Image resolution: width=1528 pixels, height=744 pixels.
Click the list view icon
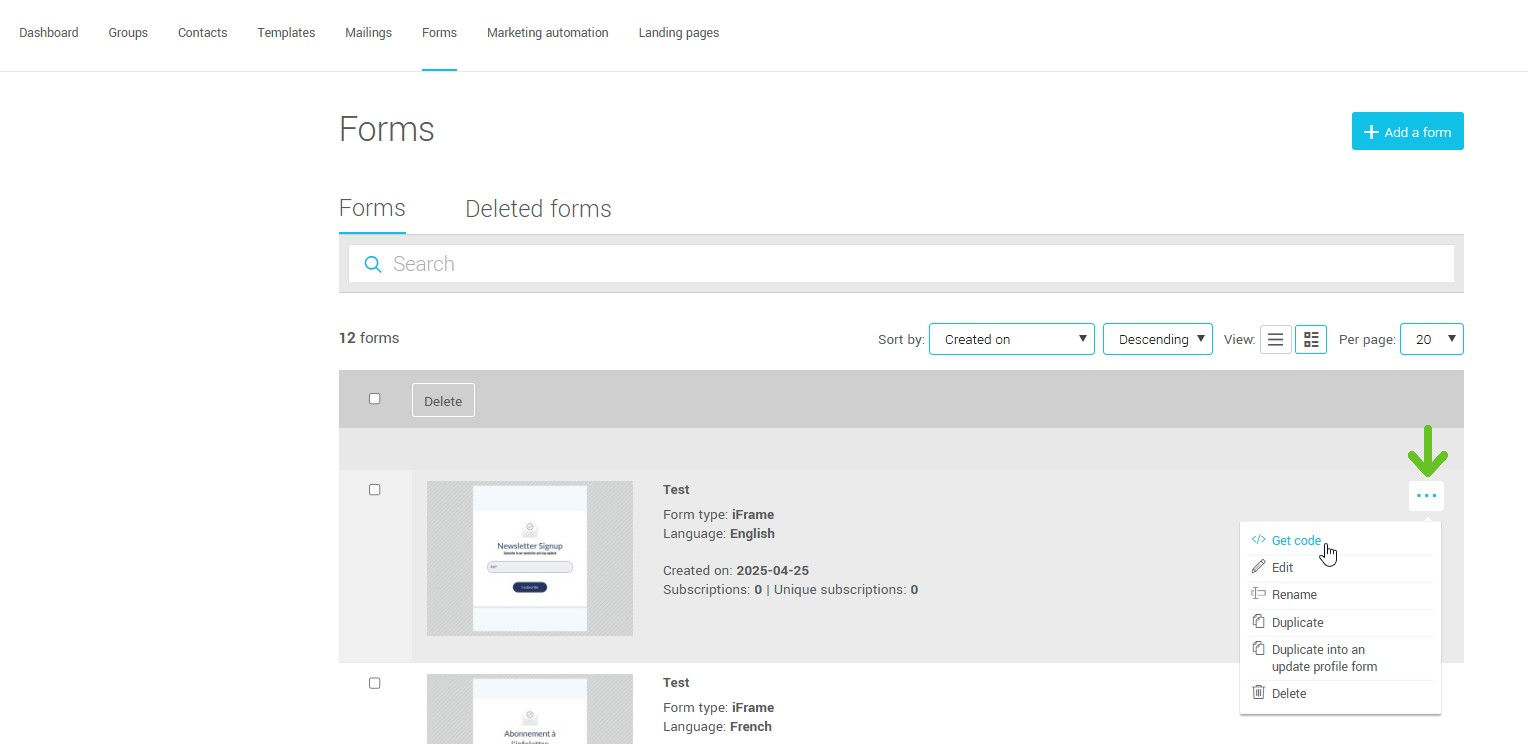(x=1275, y=340)
